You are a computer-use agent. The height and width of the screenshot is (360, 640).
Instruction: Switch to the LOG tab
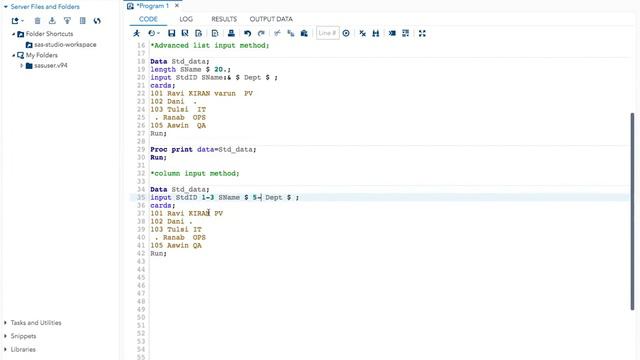coord(186,19)
